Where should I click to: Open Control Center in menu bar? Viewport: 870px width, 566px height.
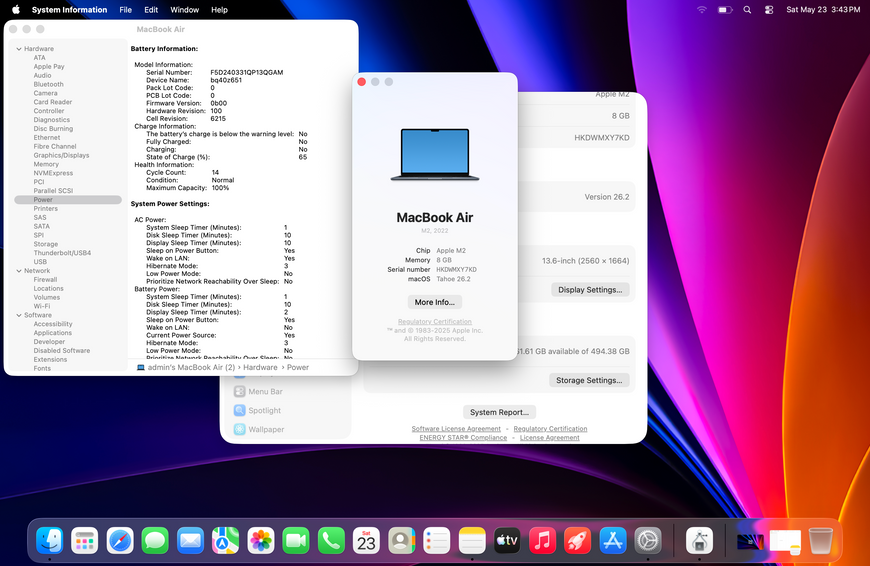click(x=769, y=9)
